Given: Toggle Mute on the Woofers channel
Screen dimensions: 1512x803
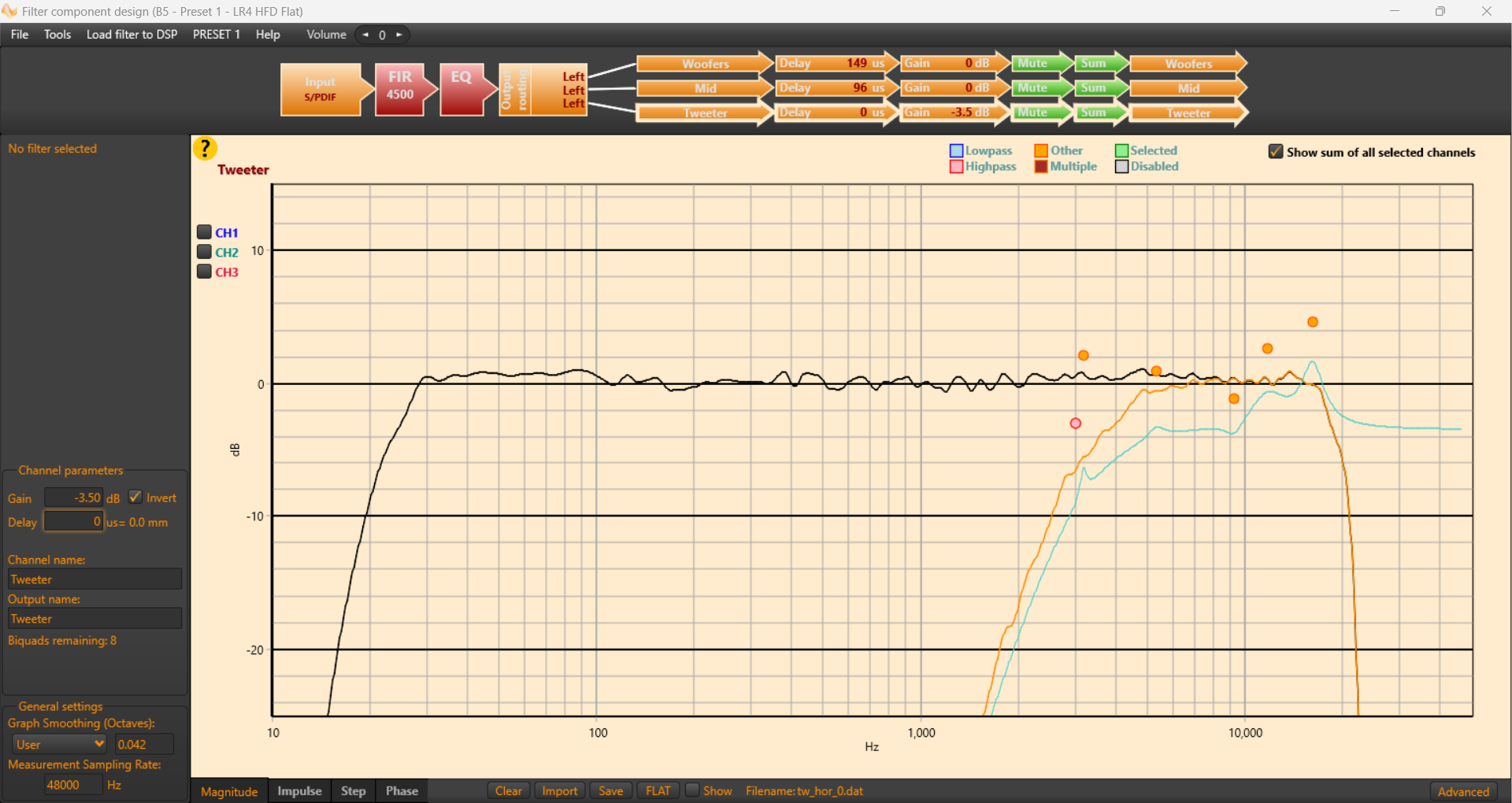Looking at the screenshot, I should click(x=1041, y=63).
